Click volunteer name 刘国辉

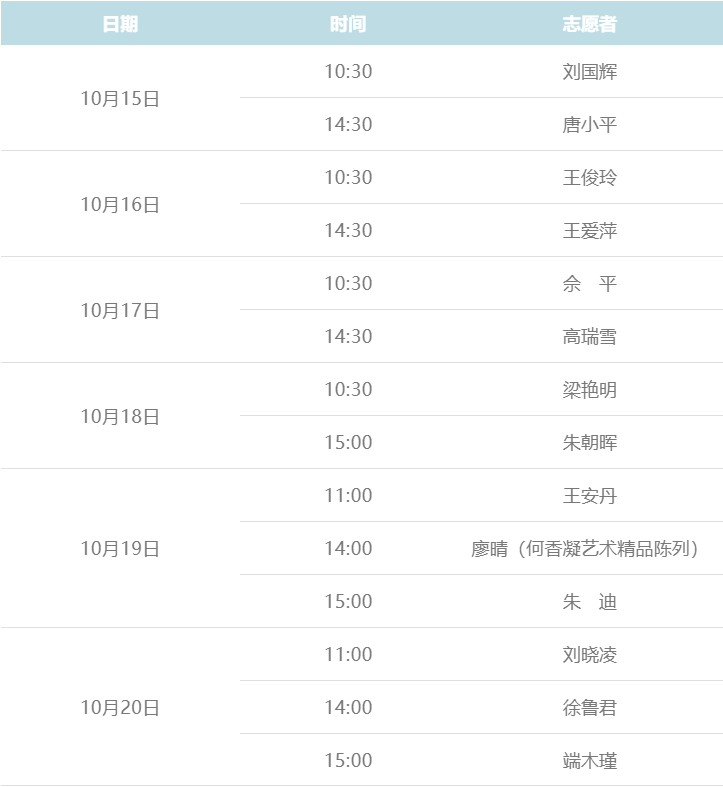(x=589, y=72)
